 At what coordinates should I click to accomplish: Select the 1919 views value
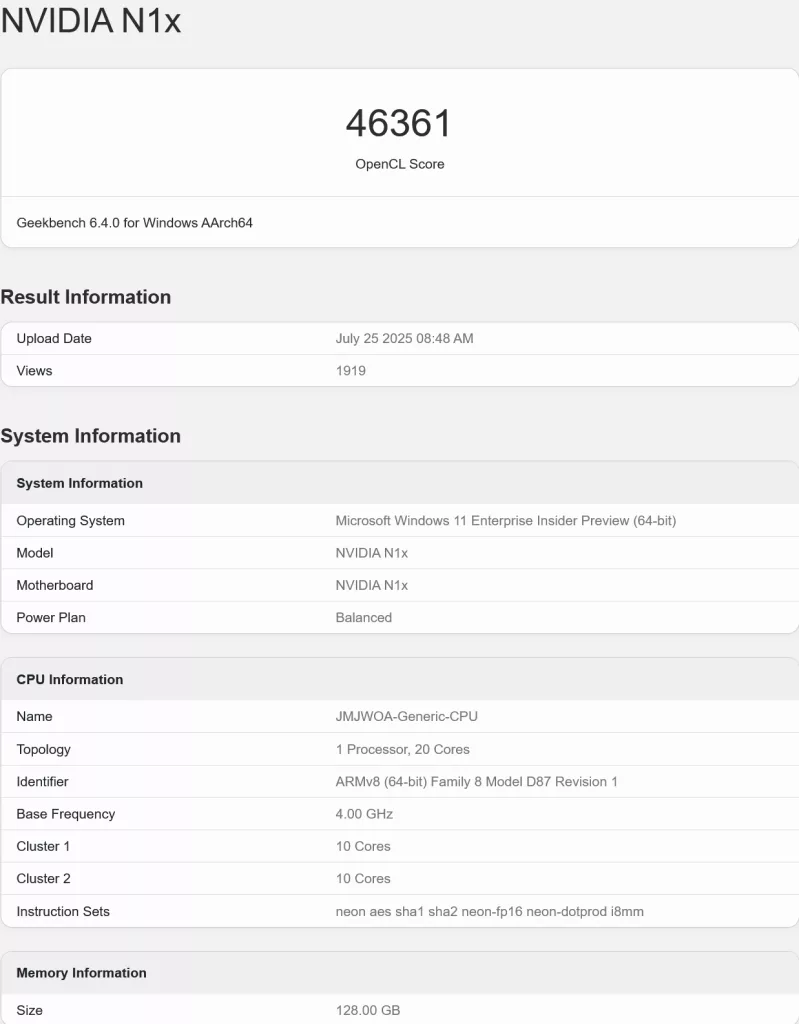click(350, 370)
